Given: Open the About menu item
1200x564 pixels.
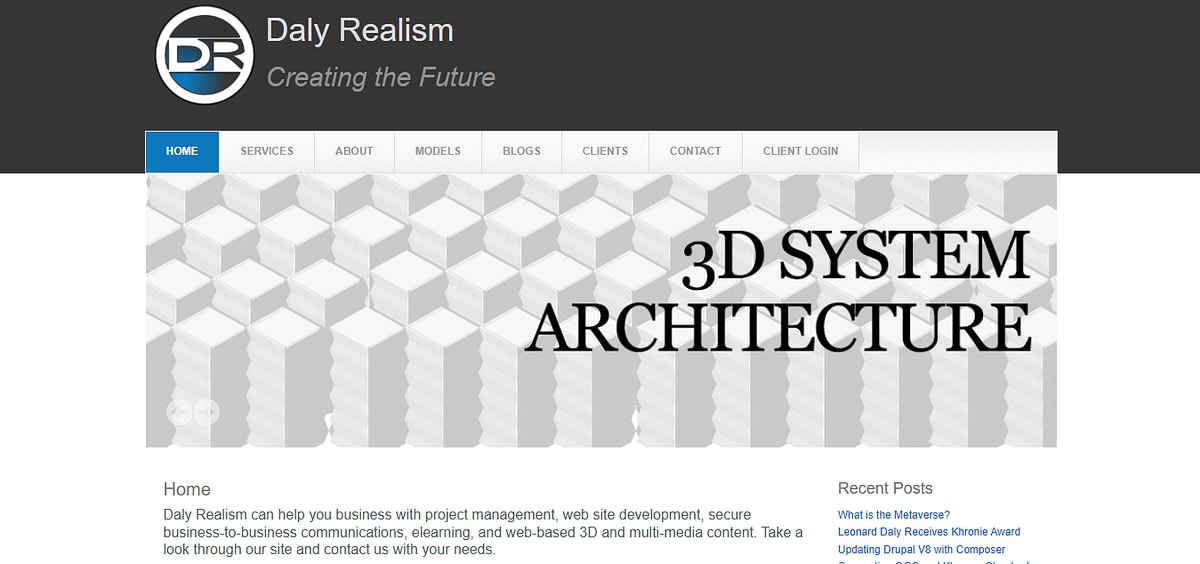Looking at the screenshot, I should tap(354, 151).
